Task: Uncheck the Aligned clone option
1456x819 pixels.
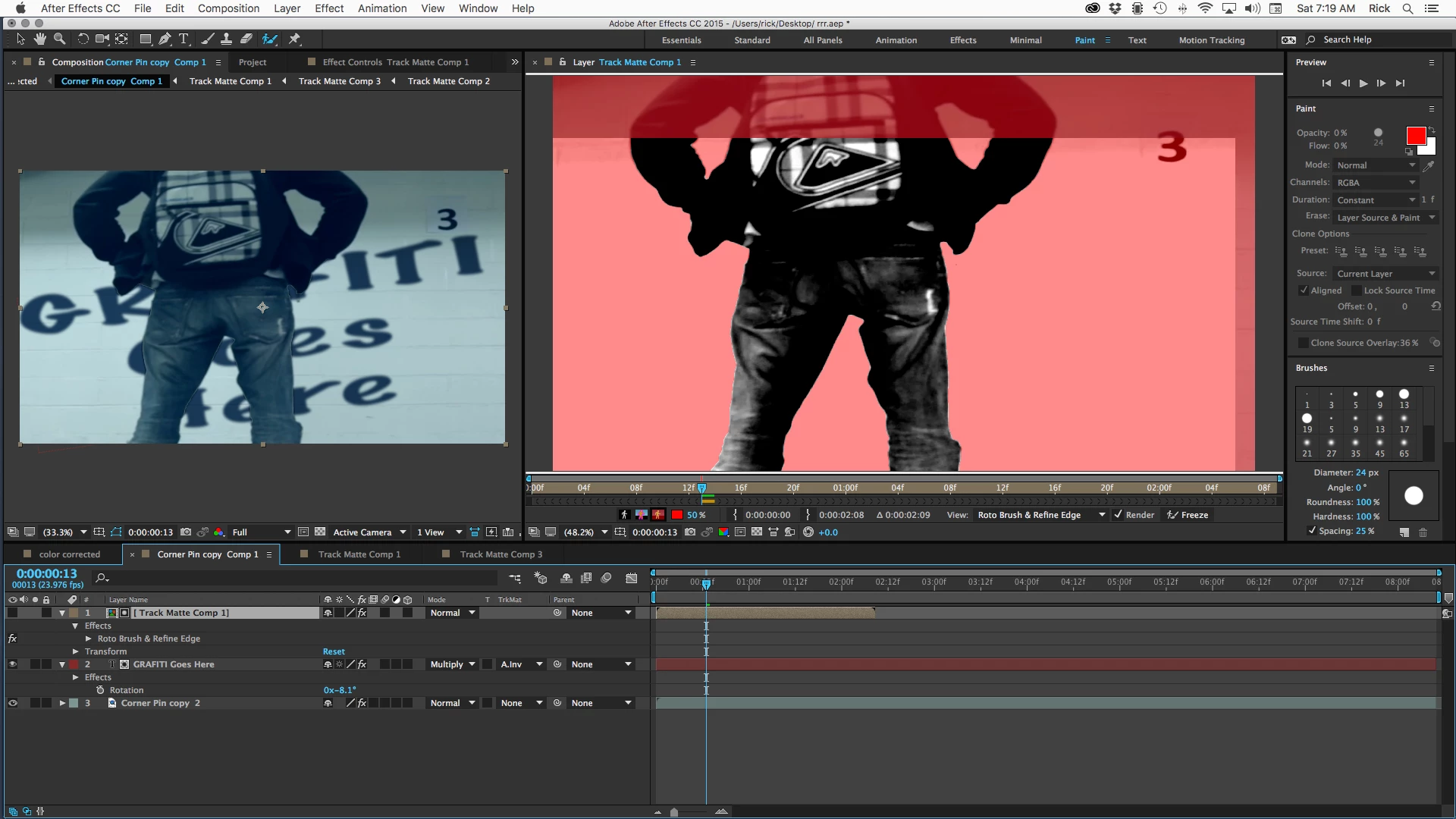Action: tap(1304, 290)
